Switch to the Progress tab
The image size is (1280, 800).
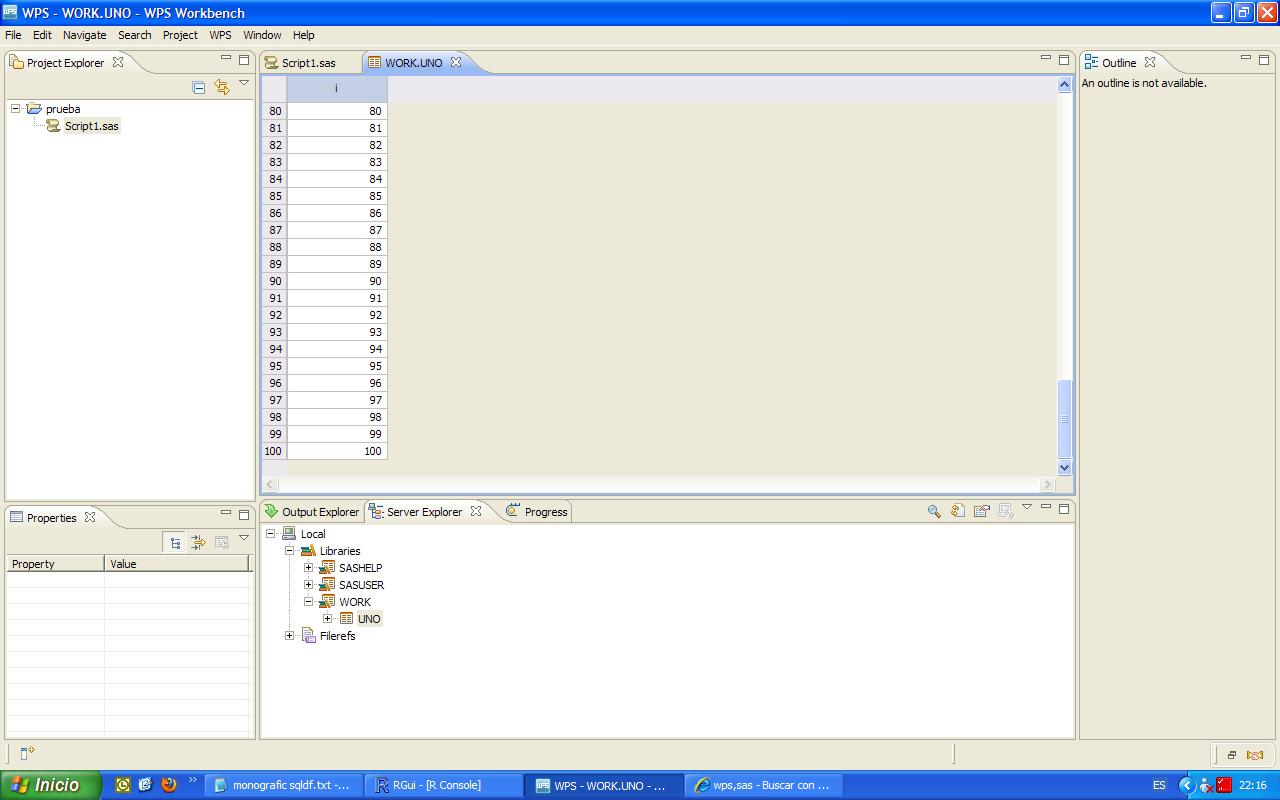[x=537, y=512]
